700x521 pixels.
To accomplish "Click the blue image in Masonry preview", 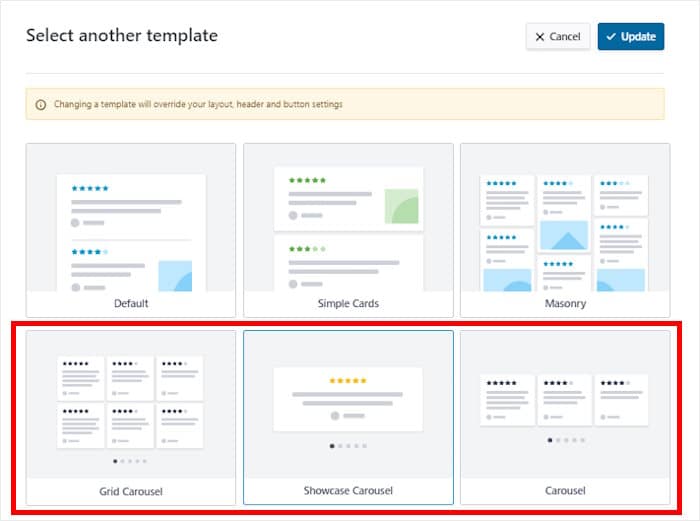I will 564,236.
